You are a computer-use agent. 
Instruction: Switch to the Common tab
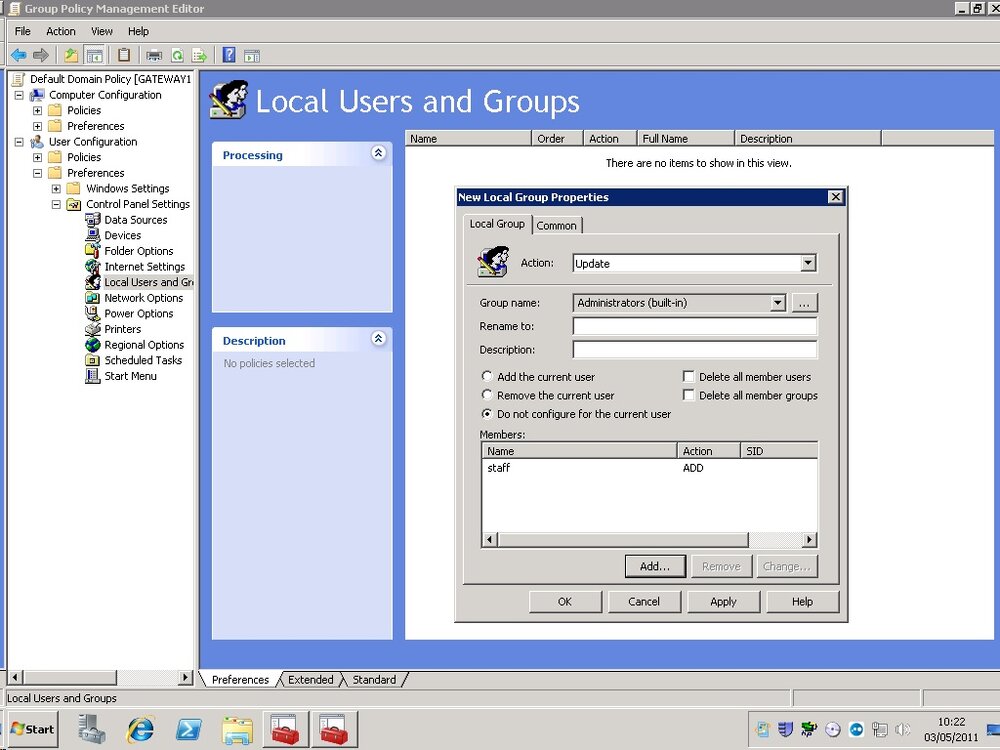556,225
